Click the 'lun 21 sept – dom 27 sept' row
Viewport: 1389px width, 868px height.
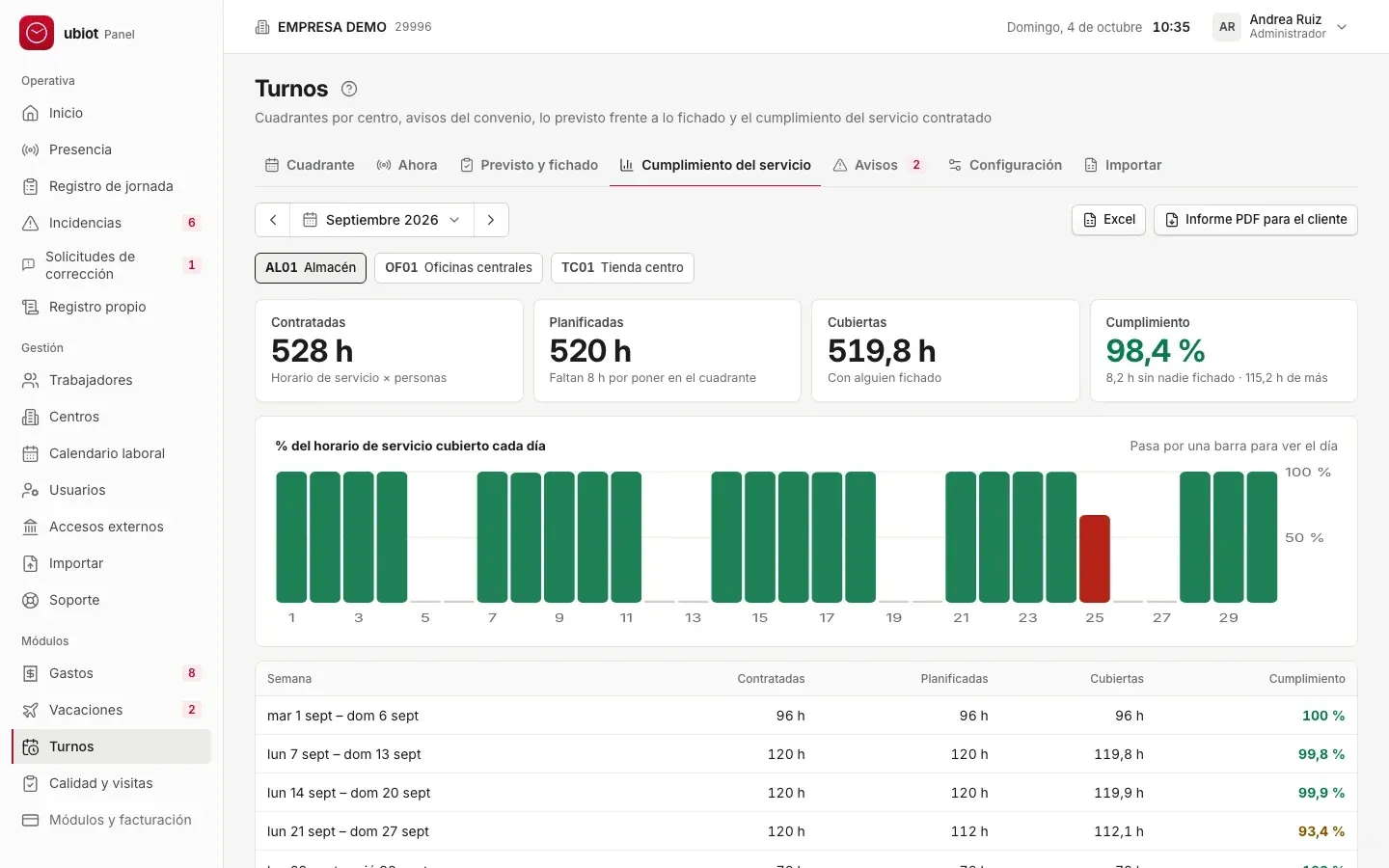click(x=806, y=831)
